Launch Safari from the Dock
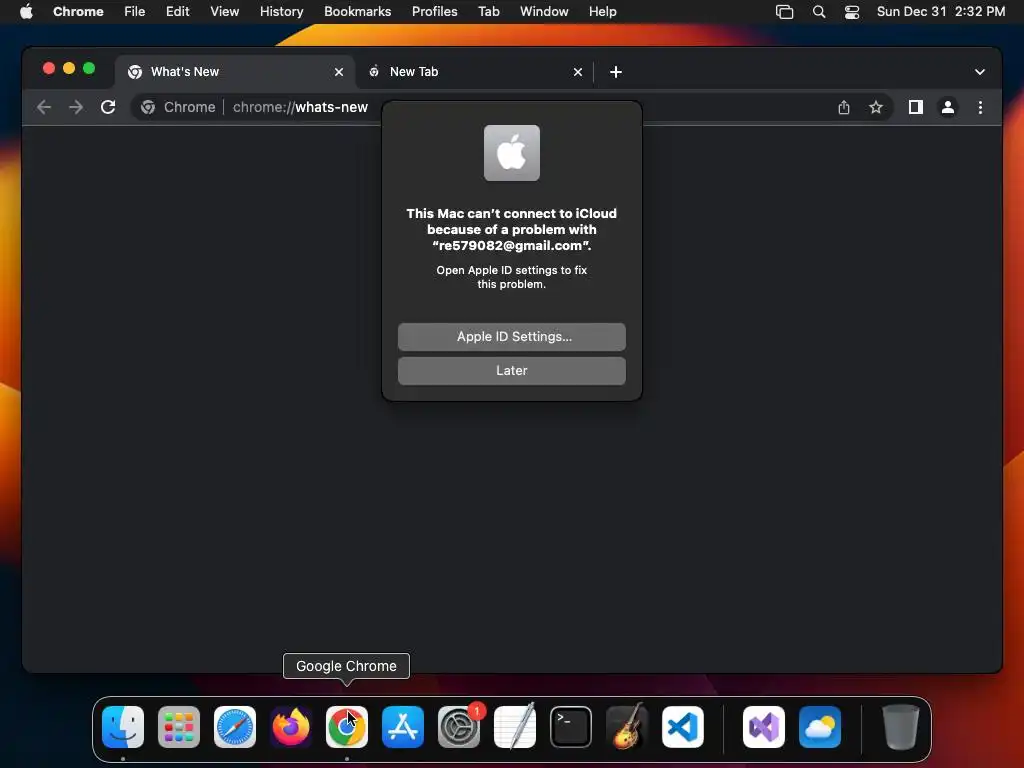 pos(235,727)
